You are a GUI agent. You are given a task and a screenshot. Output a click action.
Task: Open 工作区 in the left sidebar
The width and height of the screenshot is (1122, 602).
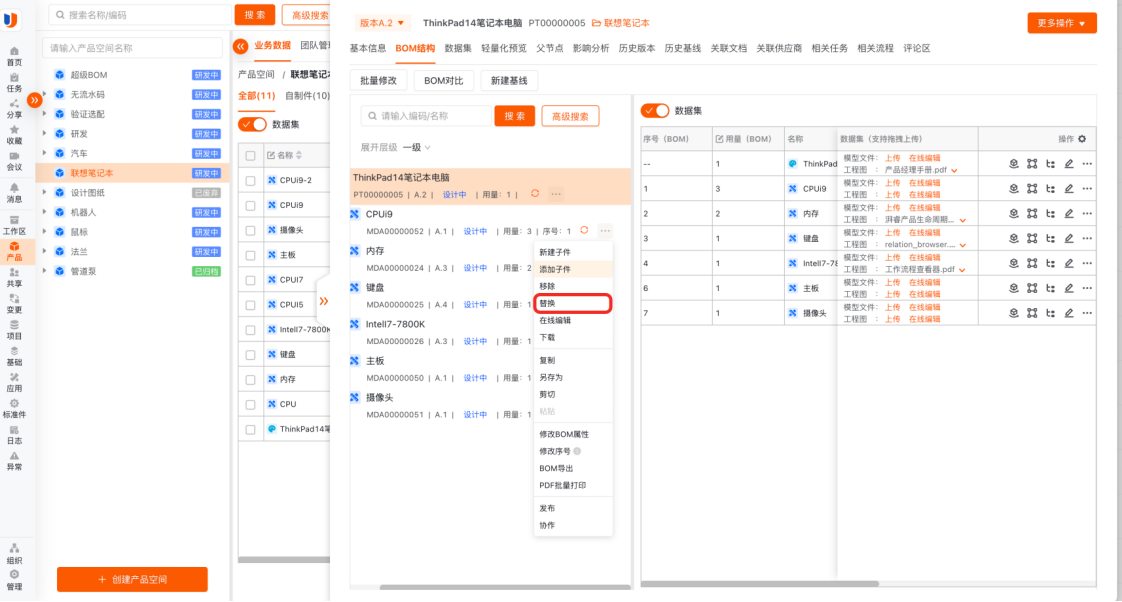[x=14, y=225]
